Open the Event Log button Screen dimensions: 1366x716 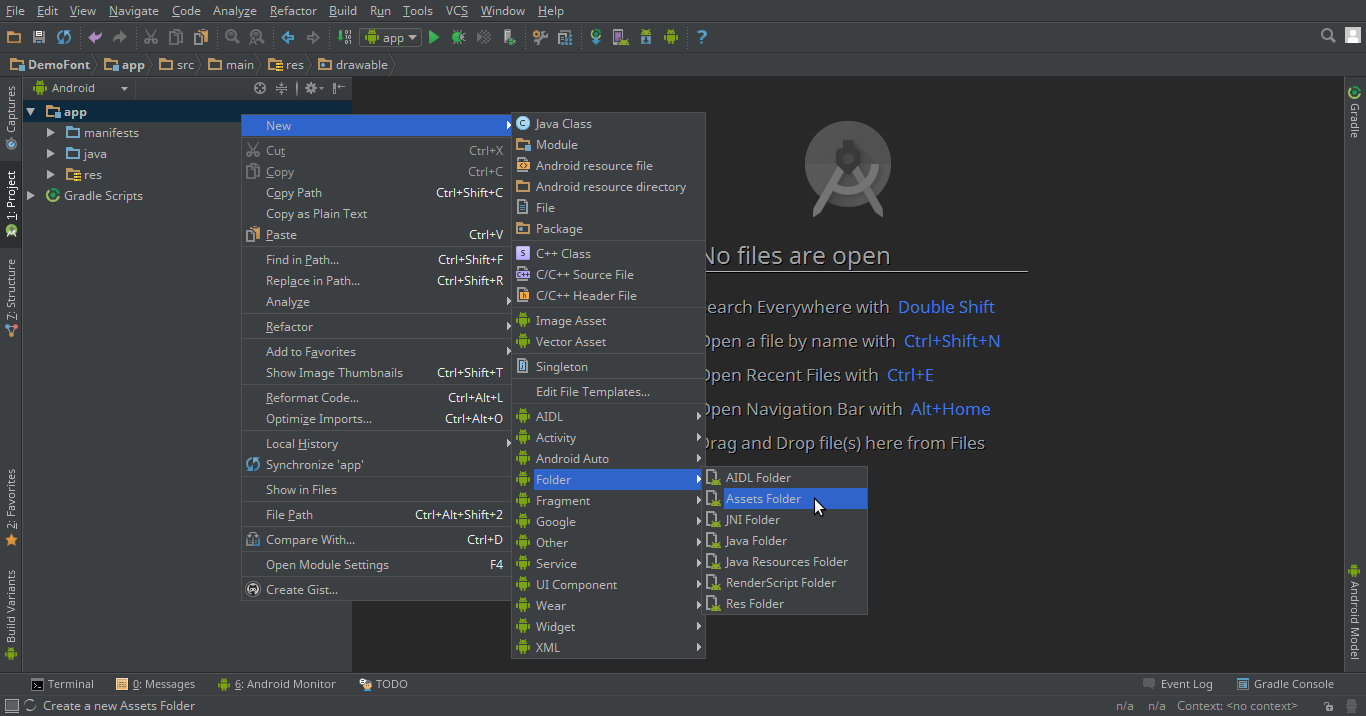pos(1177,684)
